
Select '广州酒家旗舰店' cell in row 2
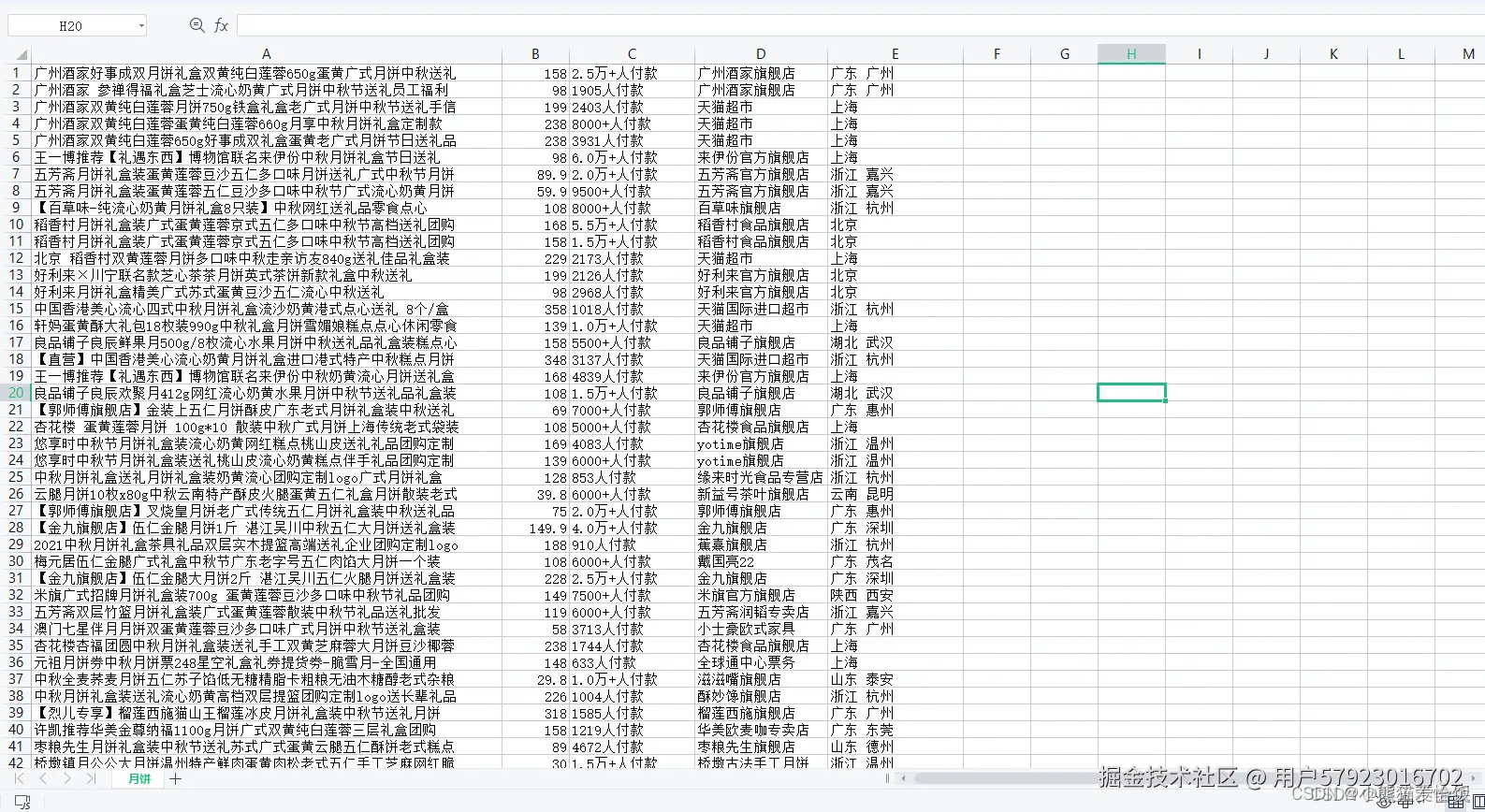pyautogui.click(x=761, y=90)
